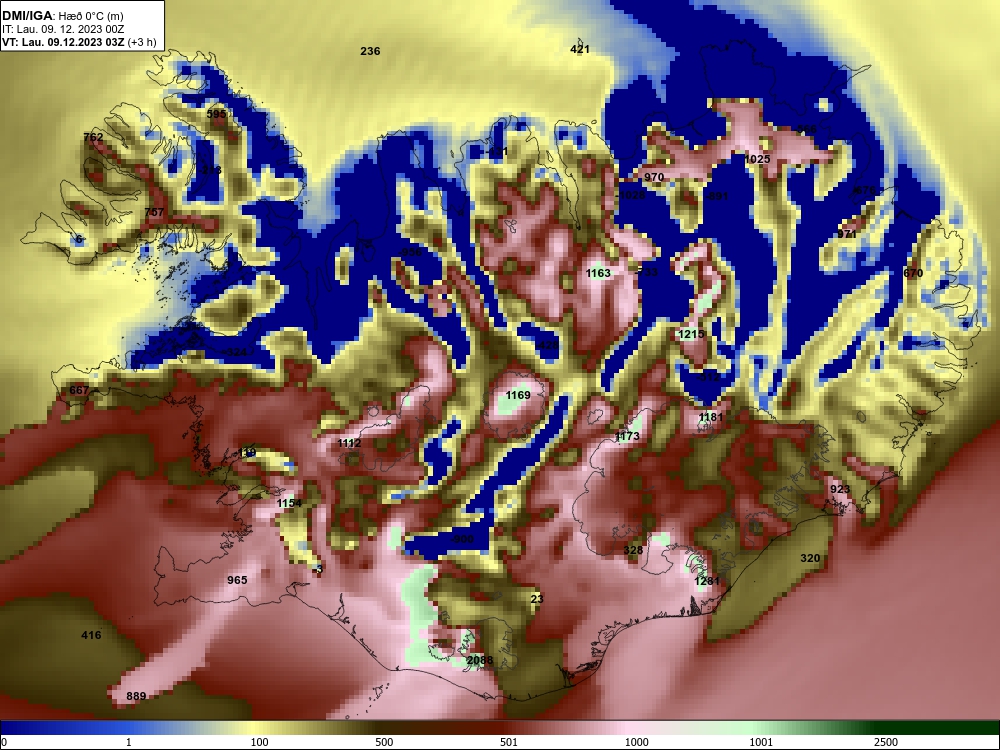The width and height of the screenshot is (1000, 750).
Task: Click the map value 971
Action: (847, 234)
